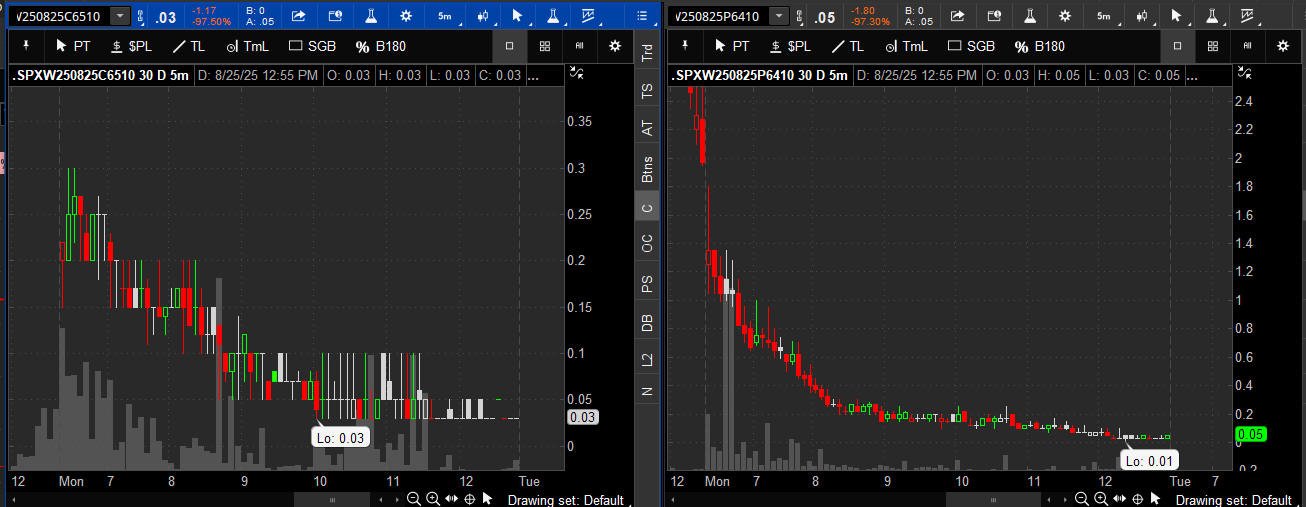Open the 5m timeframe dropdown in right chart
Screen dimensions: 1306x507
click(1103, 16)
